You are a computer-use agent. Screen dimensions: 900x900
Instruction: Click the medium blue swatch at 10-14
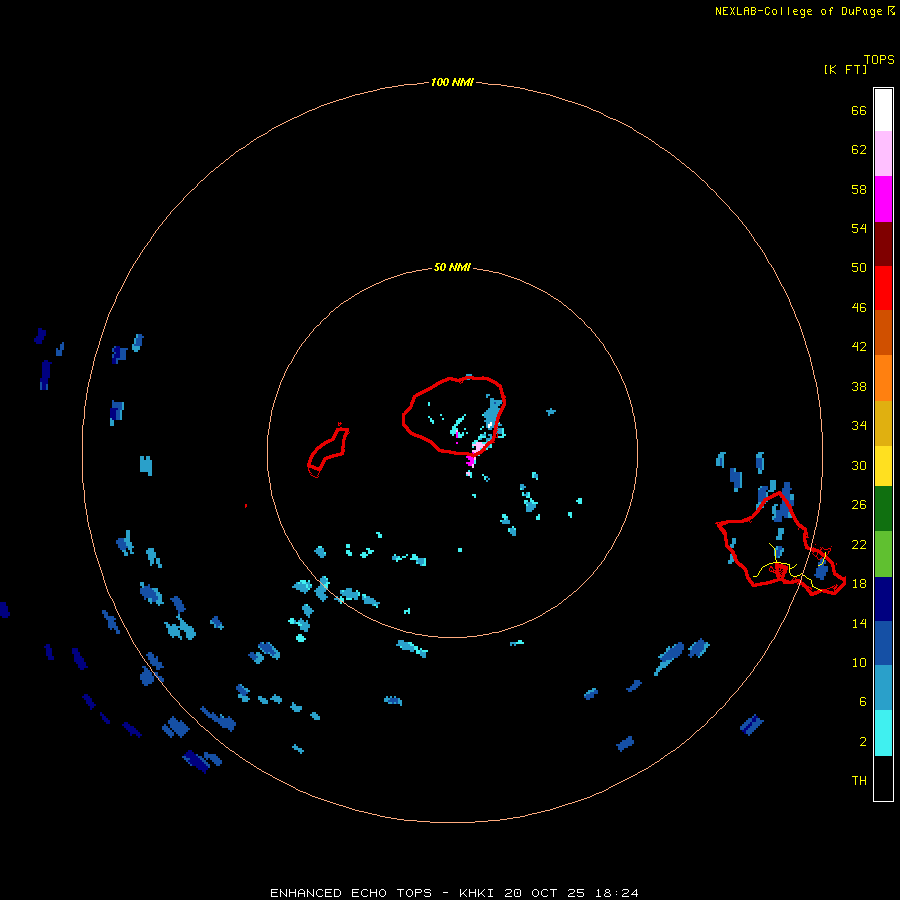click(883, 643)
